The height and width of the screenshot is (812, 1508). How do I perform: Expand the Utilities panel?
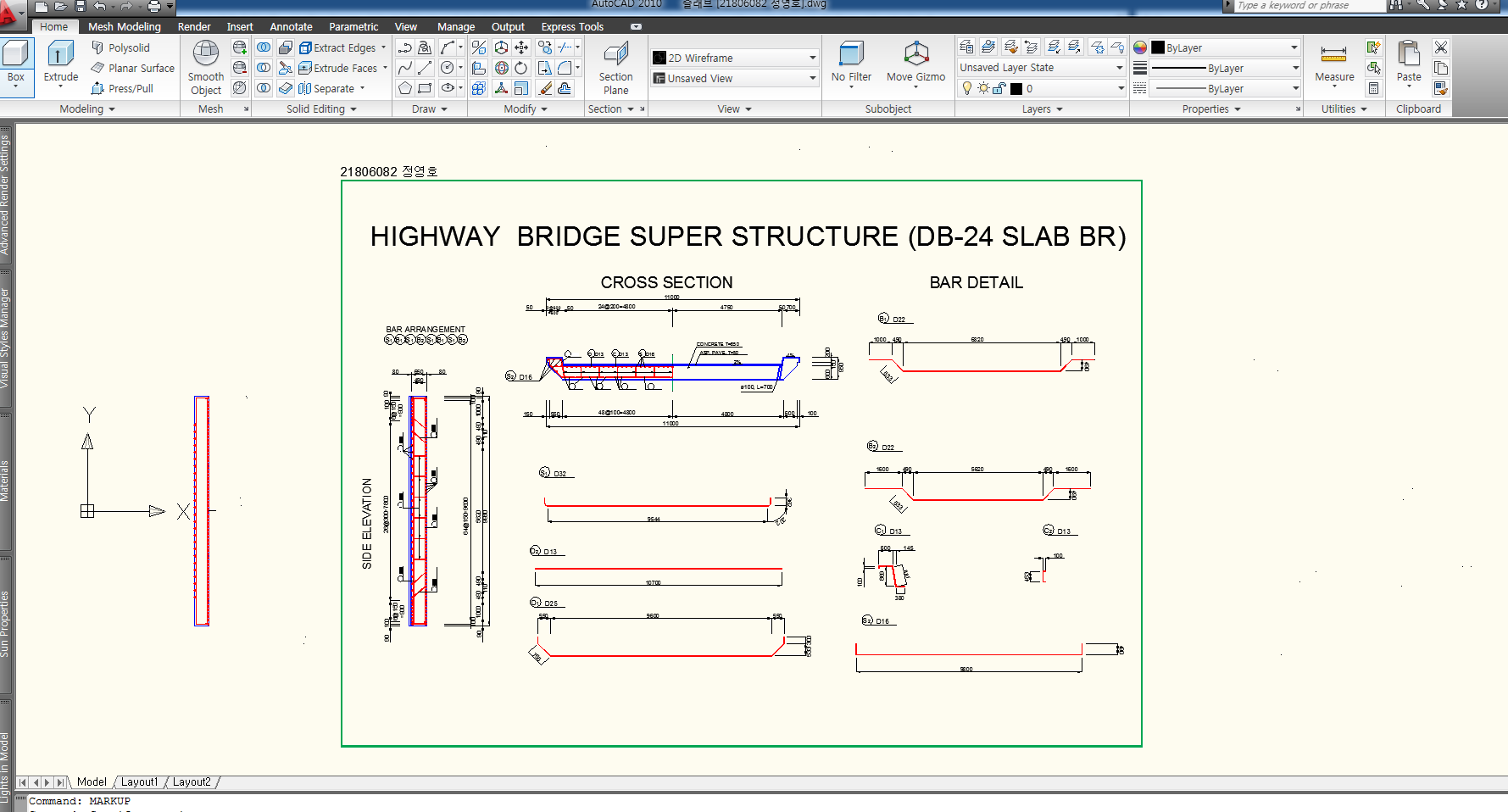click(x=1344, y=108)
